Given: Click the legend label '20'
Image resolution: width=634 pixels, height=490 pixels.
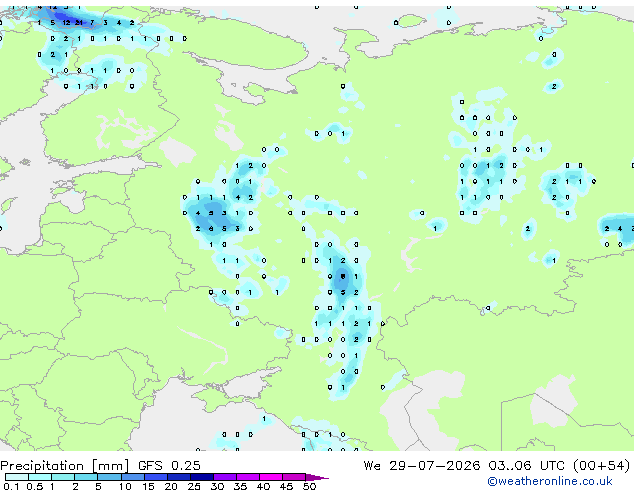Looking at the screenshot, I should (x=171, y=486).
